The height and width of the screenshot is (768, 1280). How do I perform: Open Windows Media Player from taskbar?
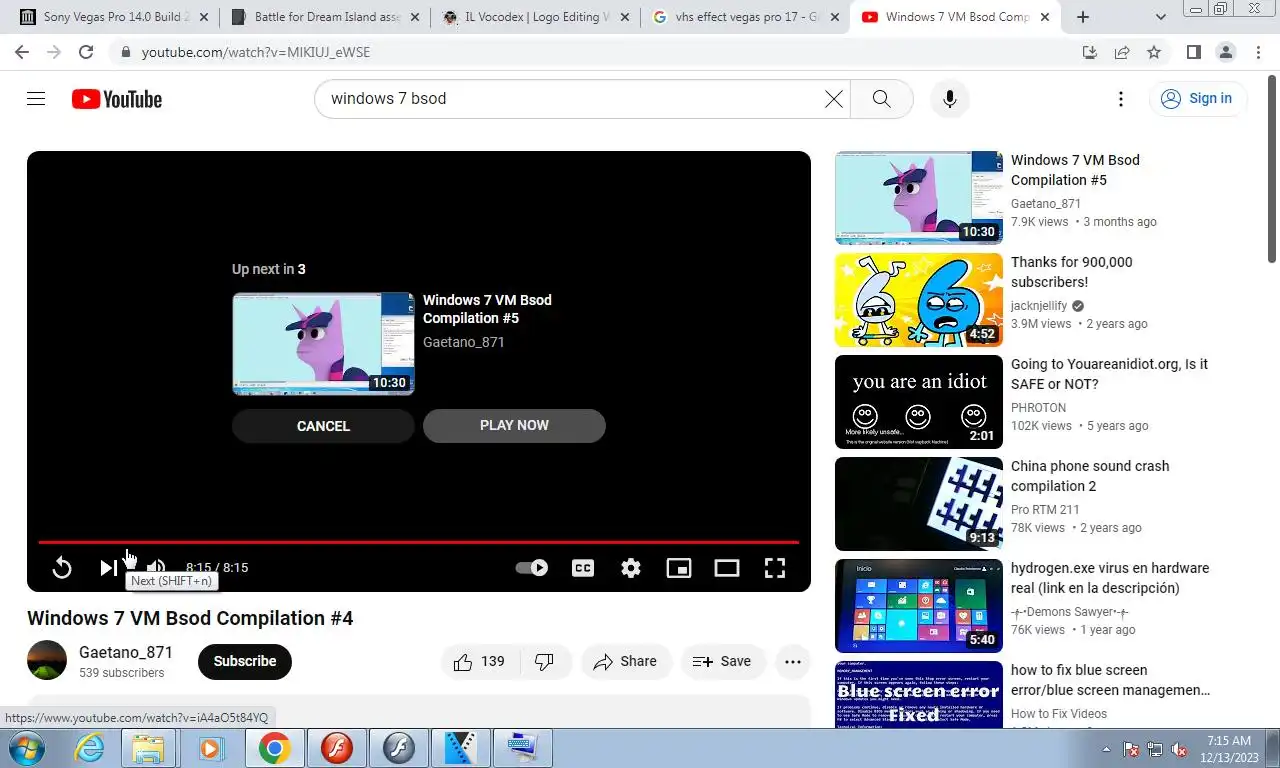click(x=210, y=748)
